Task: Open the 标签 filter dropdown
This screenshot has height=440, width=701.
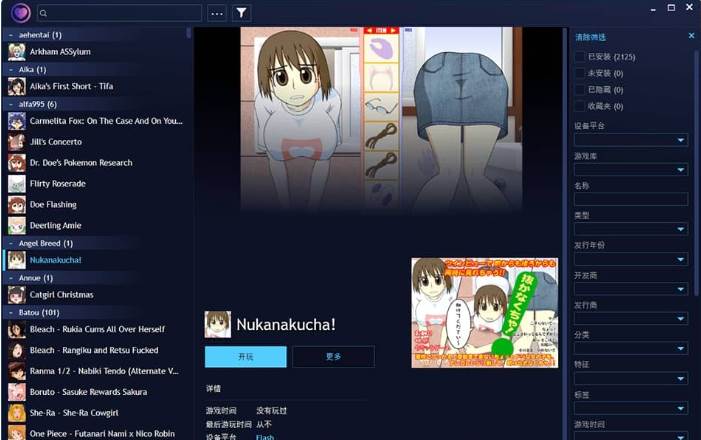Action: [631, 408]
